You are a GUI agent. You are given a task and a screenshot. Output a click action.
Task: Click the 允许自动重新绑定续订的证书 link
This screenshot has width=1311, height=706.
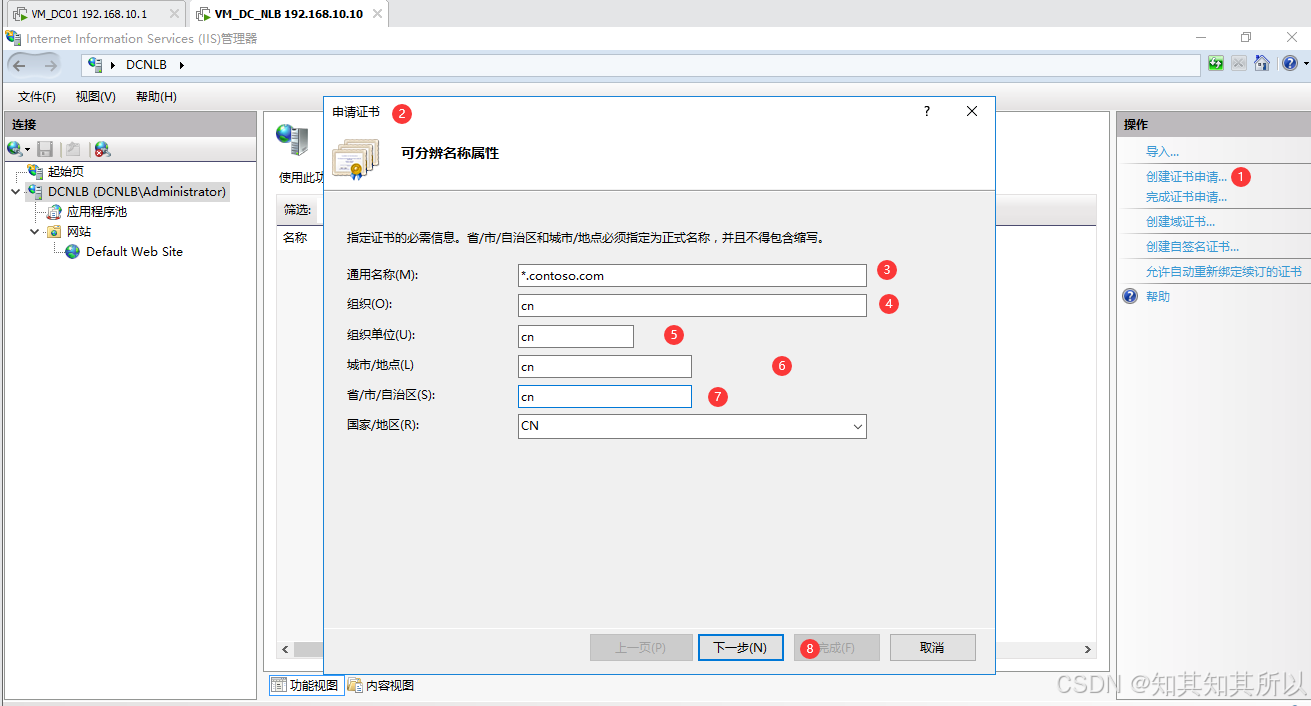point(1224,272)
